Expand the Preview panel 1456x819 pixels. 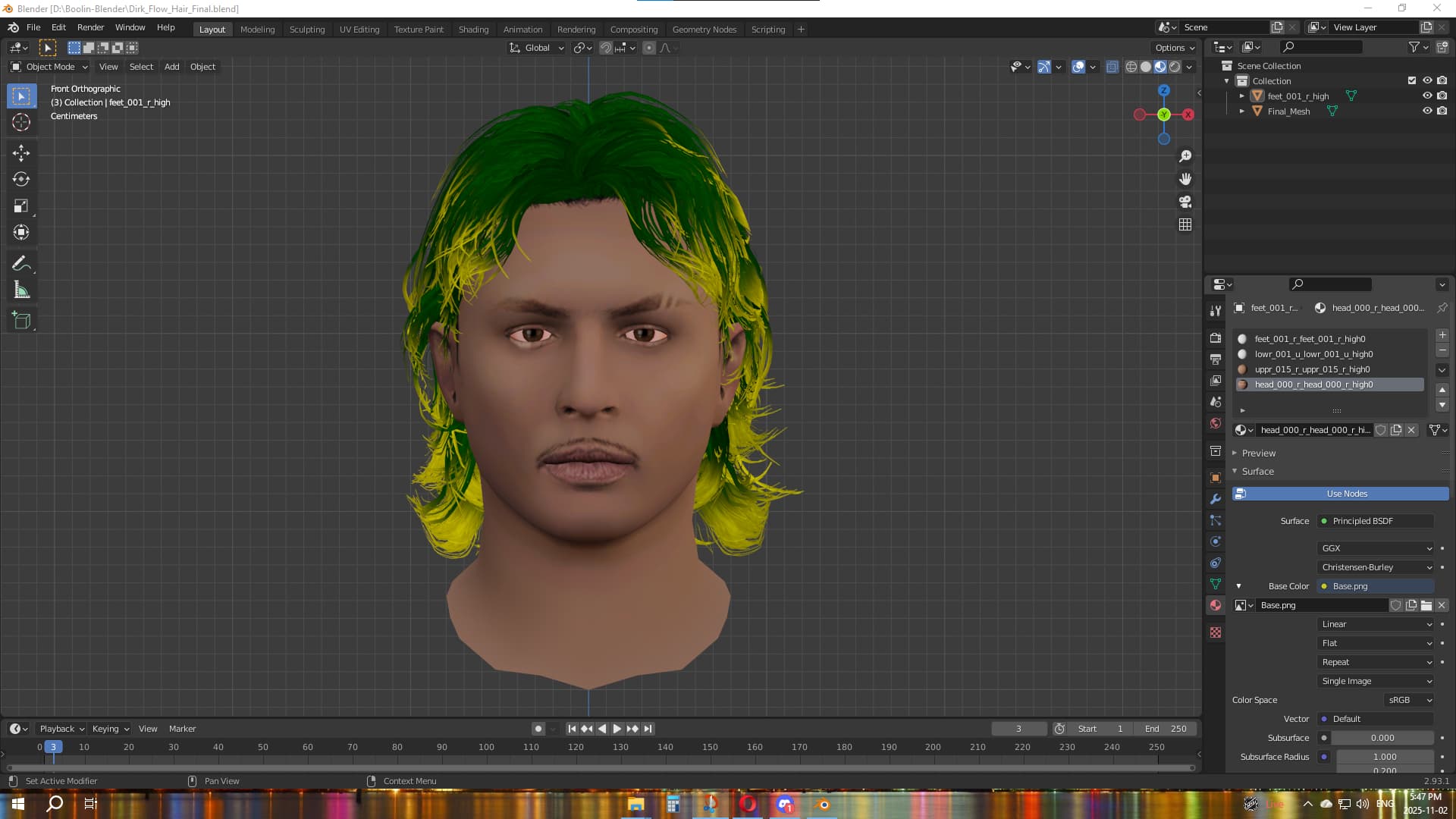click(1258, 453)
